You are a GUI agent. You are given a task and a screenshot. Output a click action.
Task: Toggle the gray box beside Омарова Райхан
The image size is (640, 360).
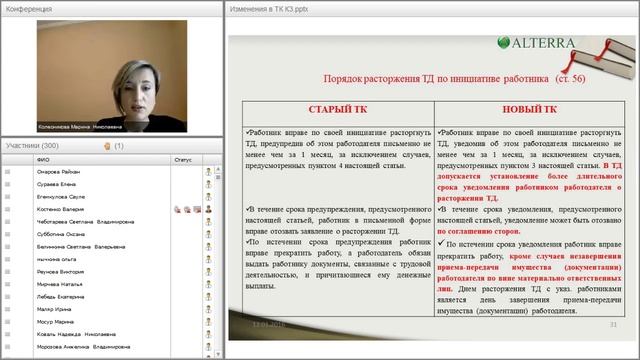(x=7, y=172)
